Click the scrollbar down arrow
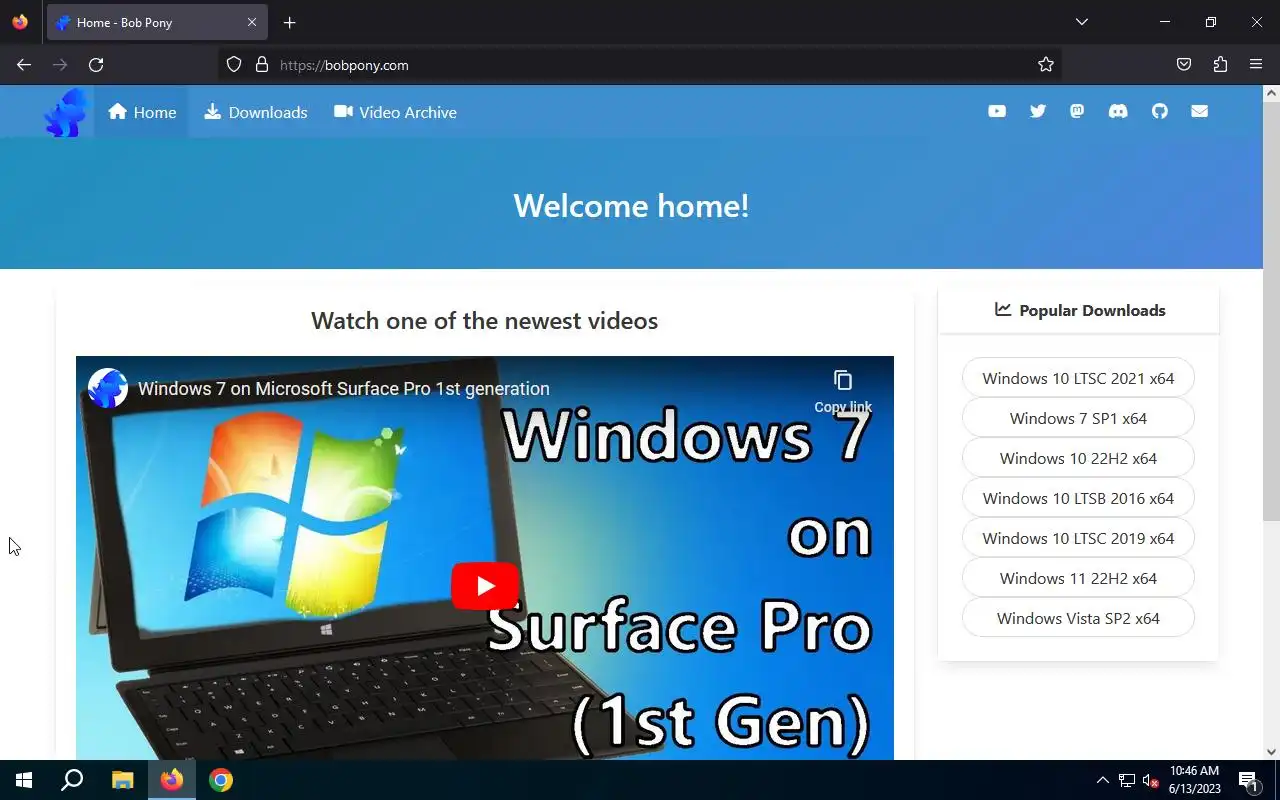Screen dimensions: 1280x800 click(1271, 752)
